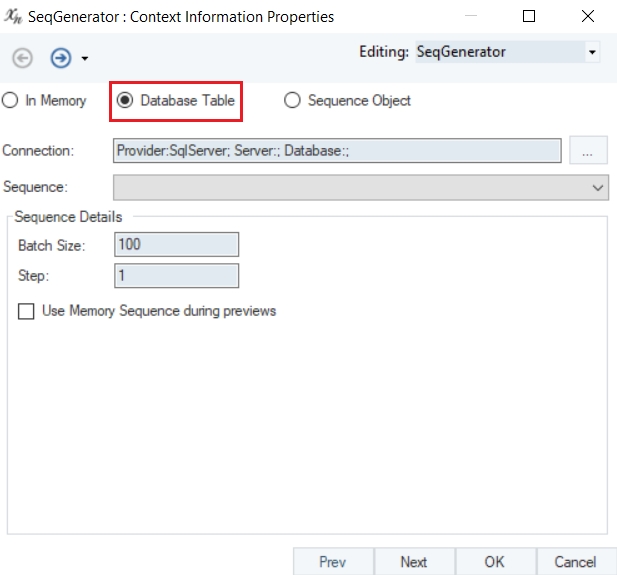The height and width of the screenshot is (575, 617).
Task: Minimize the properties dialog window
Action: coord(475,16)
